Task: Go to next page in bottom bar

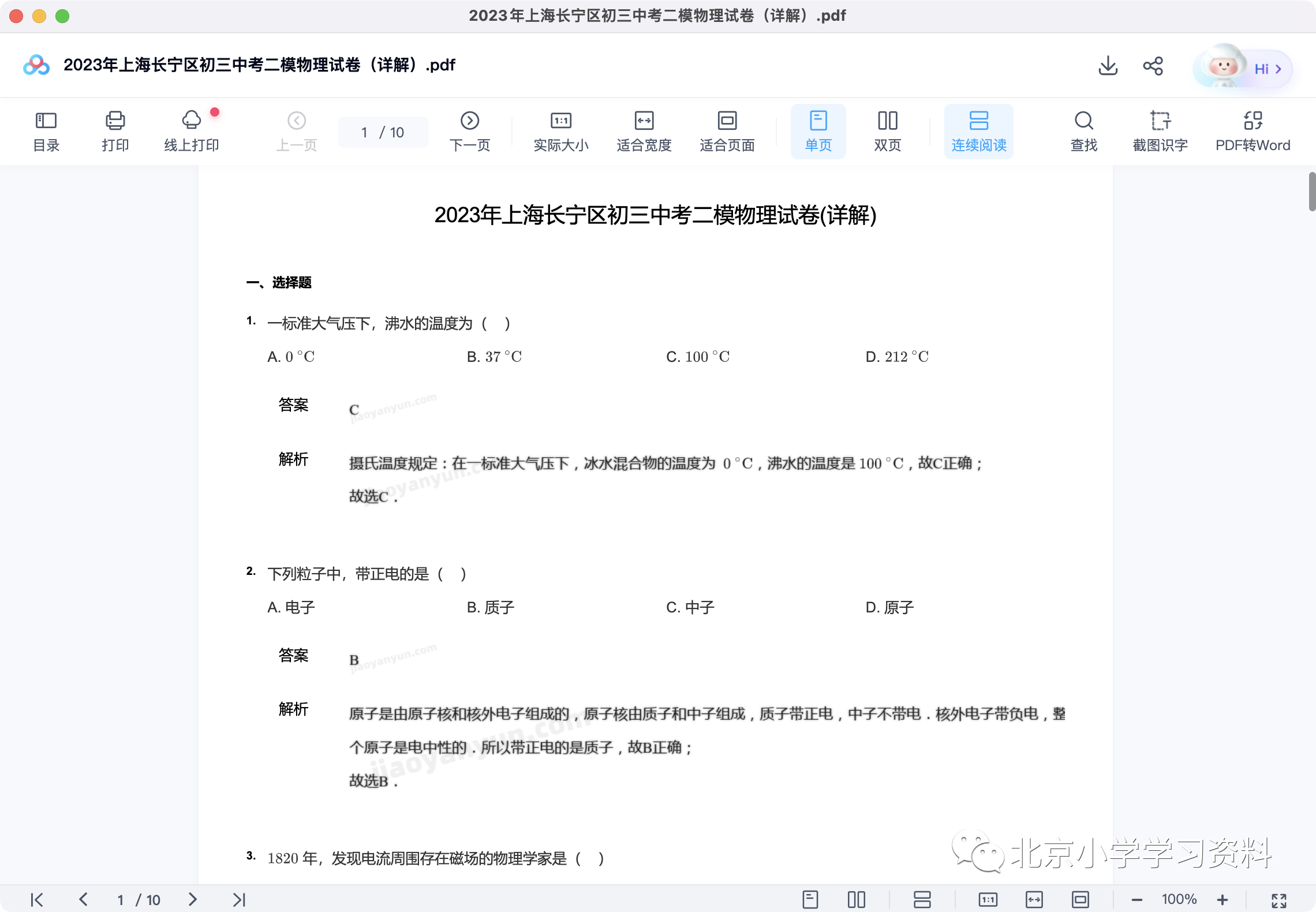Action: point(193,899)
